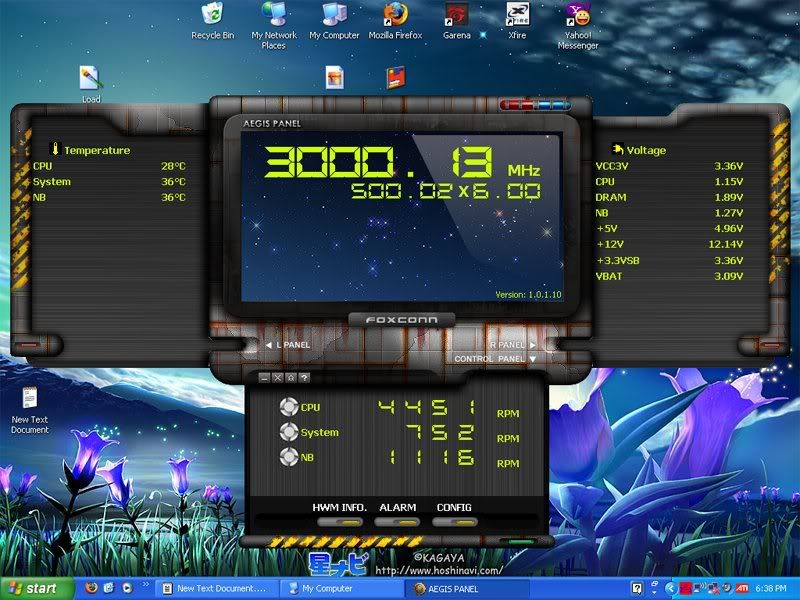Switch to the ALARM section

pos(398,508)
